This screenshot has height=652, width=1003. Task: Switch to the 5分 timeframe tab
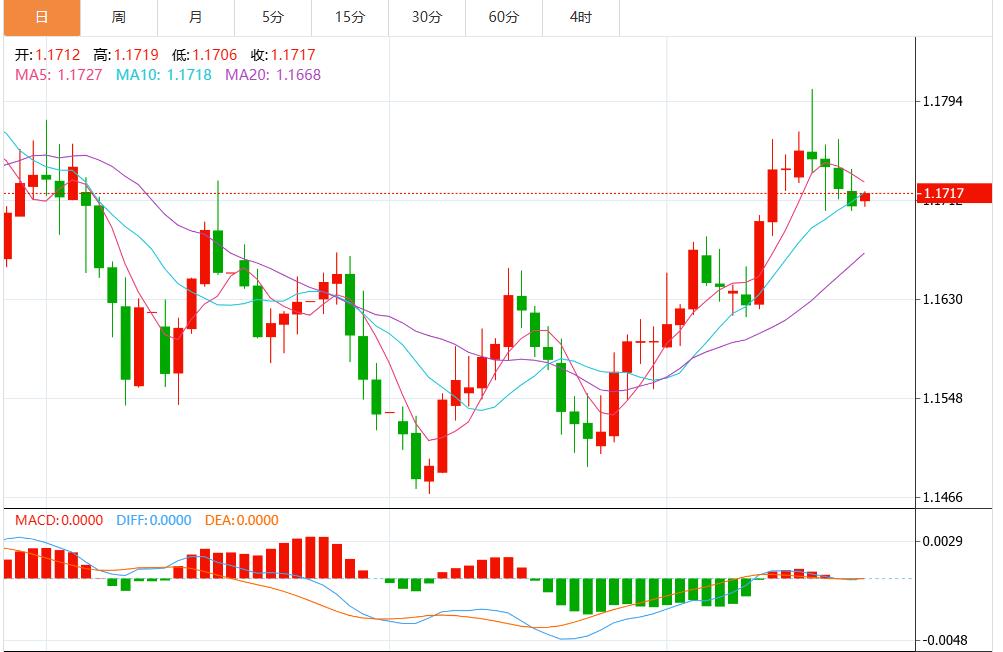272,18
